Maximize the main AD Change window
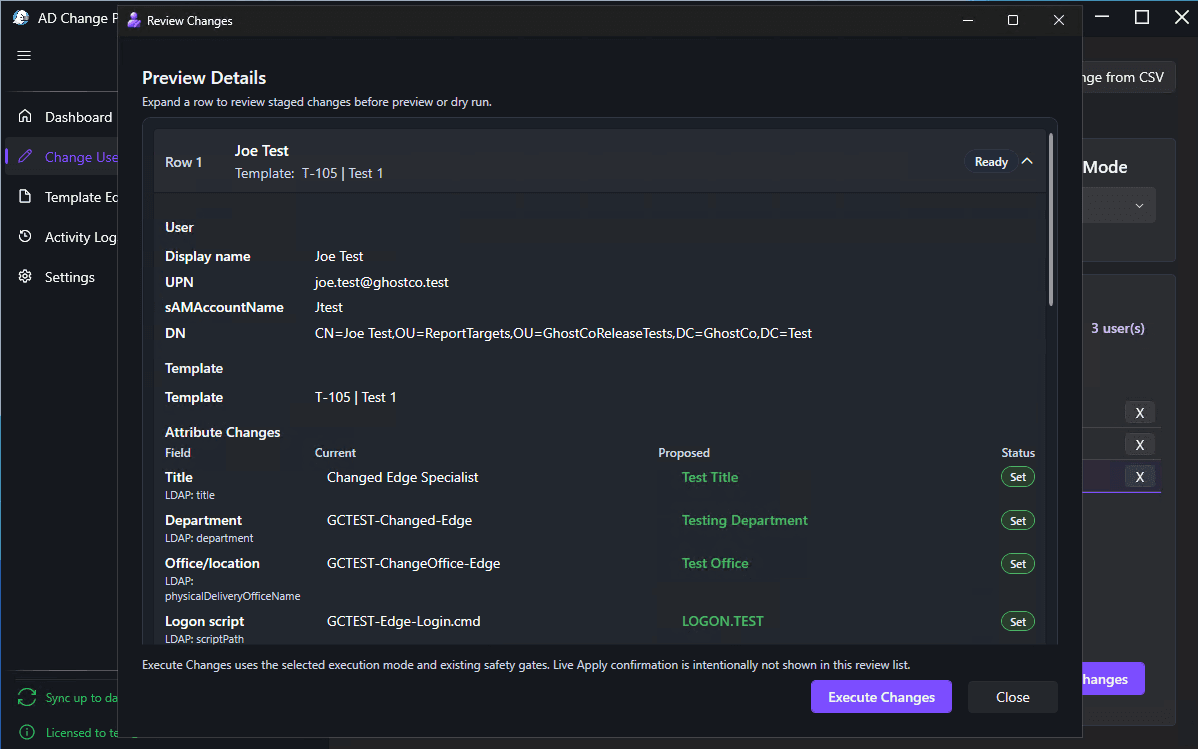1198x749 pixels. point(1141,17)
